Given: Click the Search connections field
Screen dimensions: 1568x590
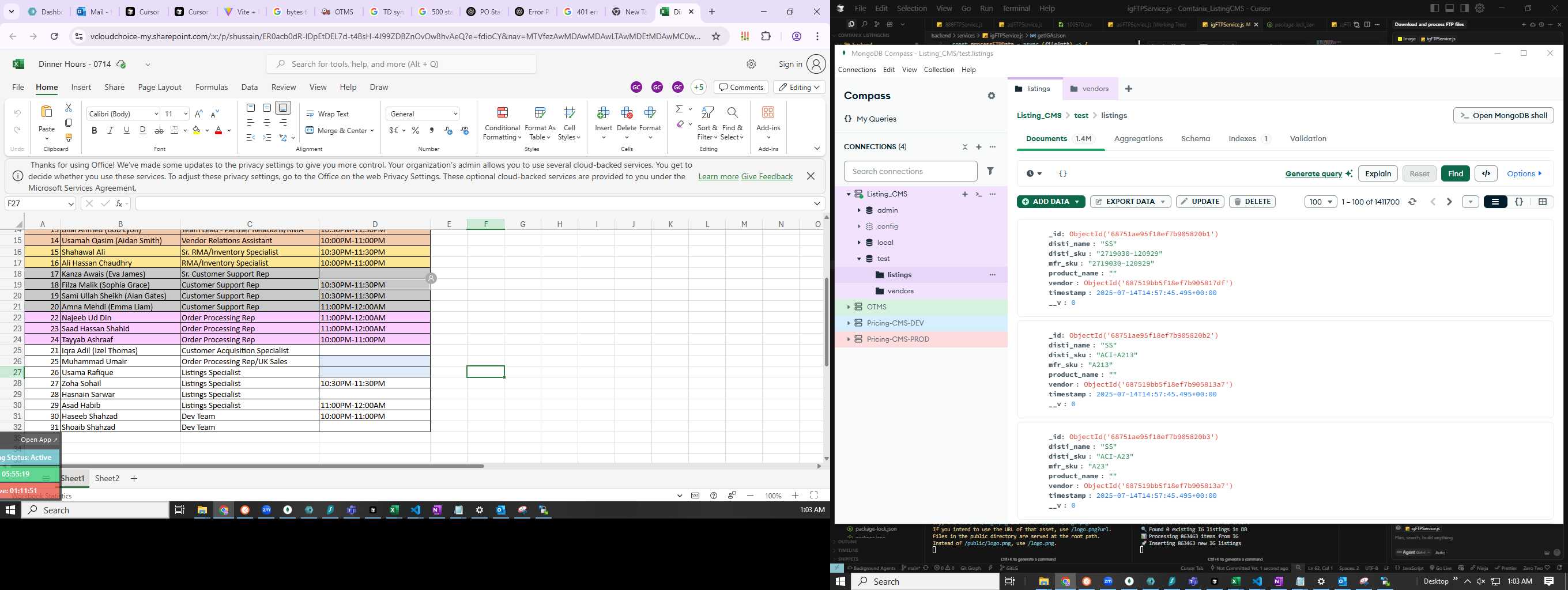Looking at the screenshot, I should tap(911, 172).
